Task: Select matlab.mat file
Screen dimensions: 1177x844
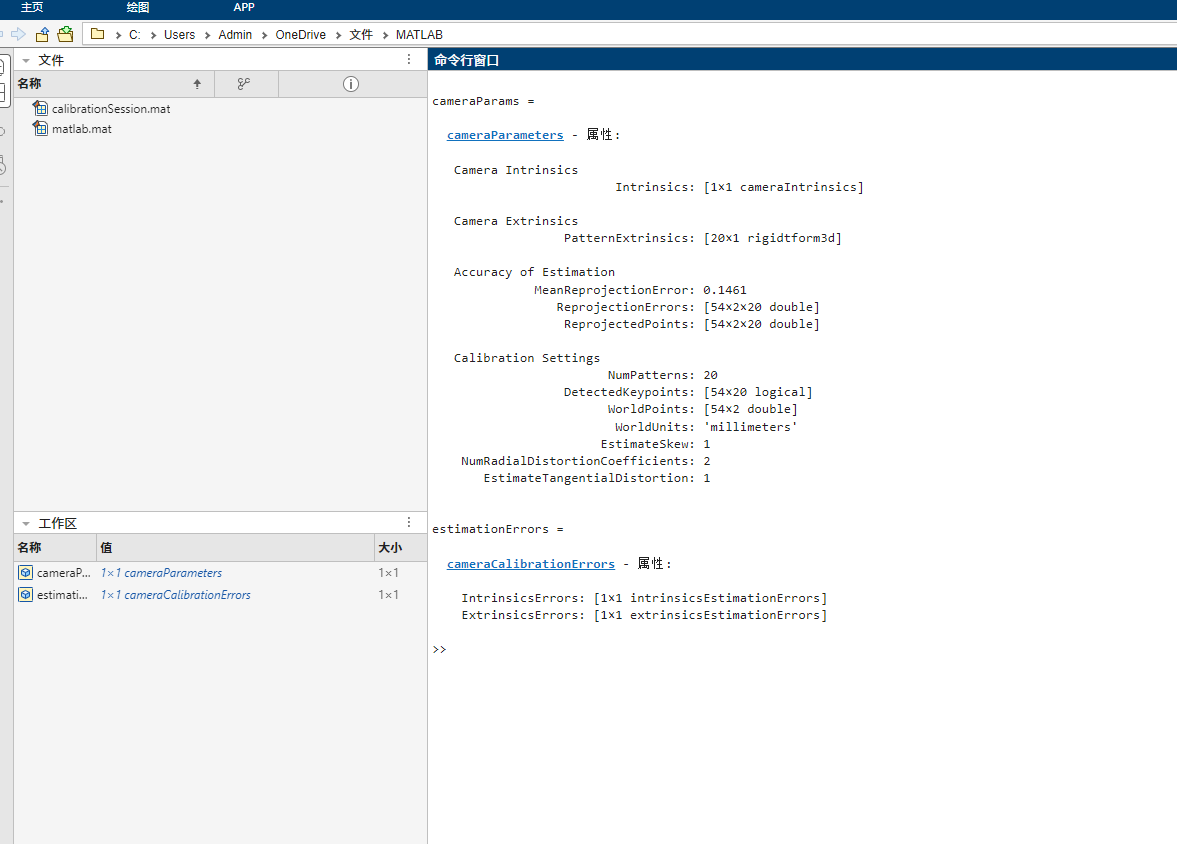Action: [82, 129]
